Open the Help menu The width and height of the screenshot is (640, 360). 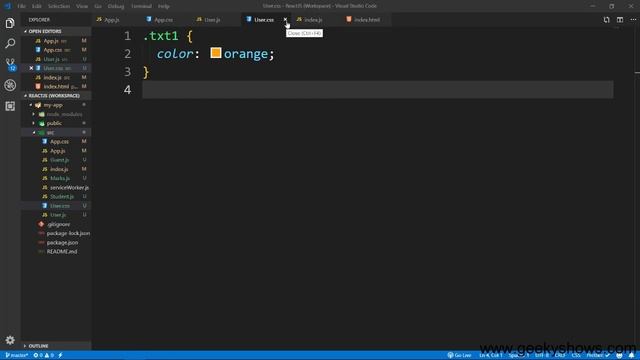(x=164, y=6)
